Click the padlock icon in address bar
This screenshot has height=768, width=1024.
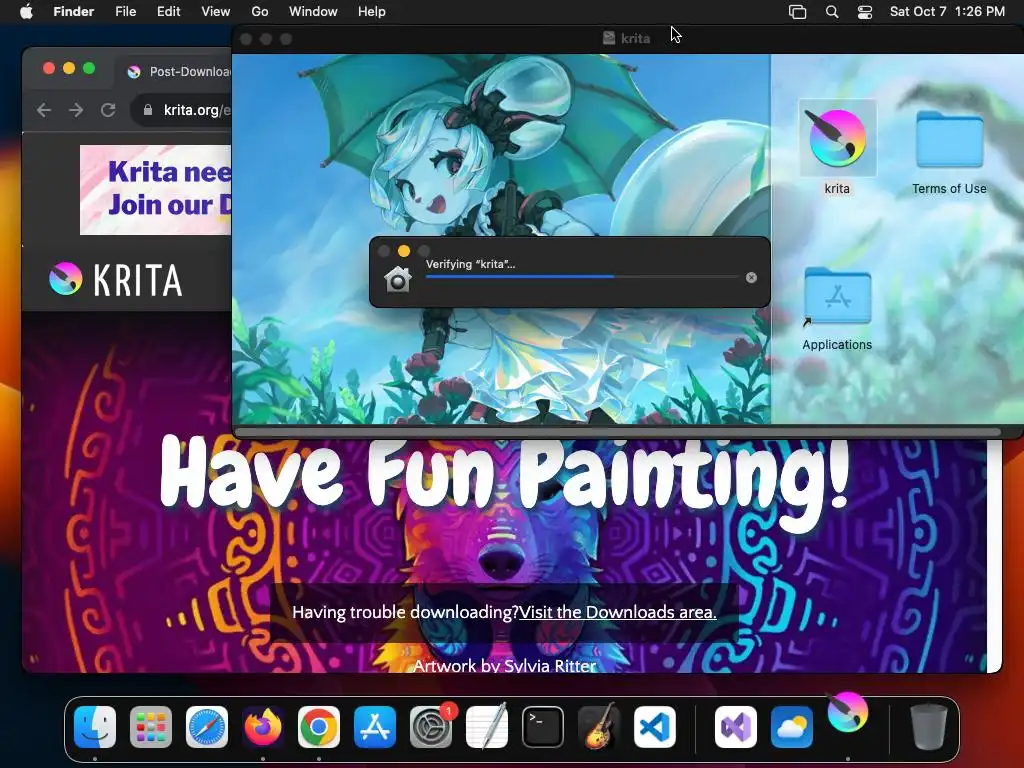pos(148,110)
